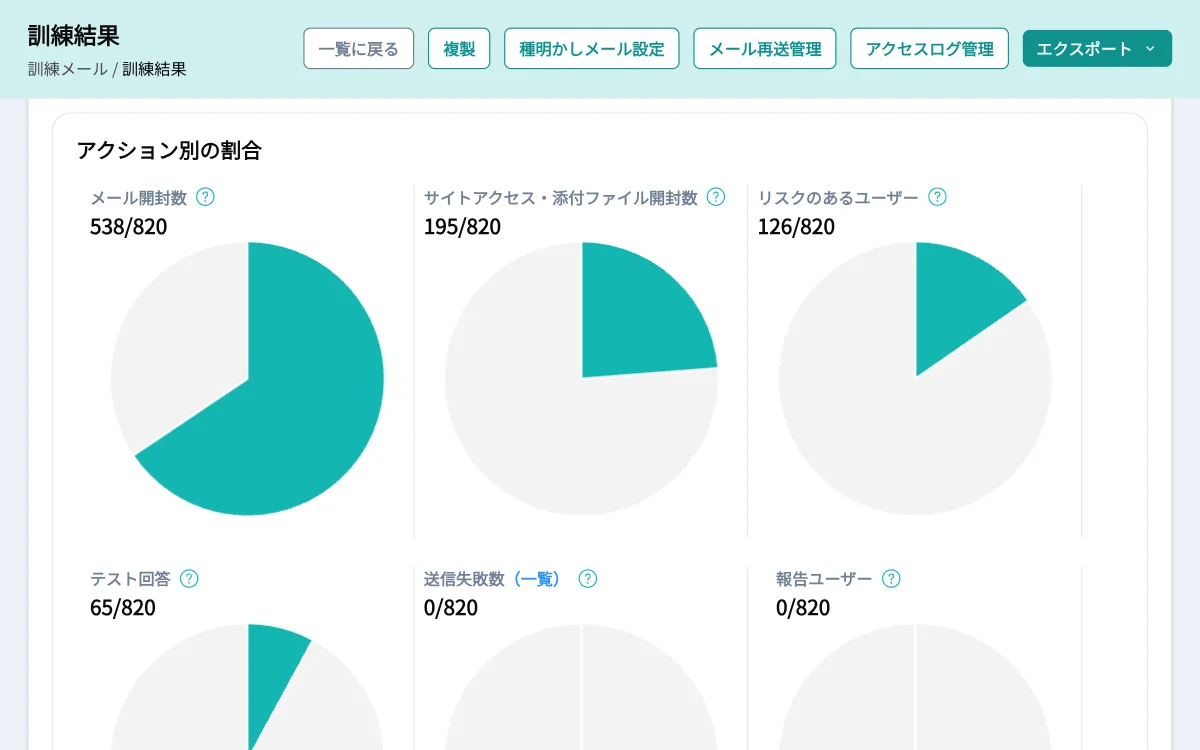Image resolution: width=1200 pixels, height=750 pixels.
Task: Select the 65/820 value
Action: coord(123,608)
